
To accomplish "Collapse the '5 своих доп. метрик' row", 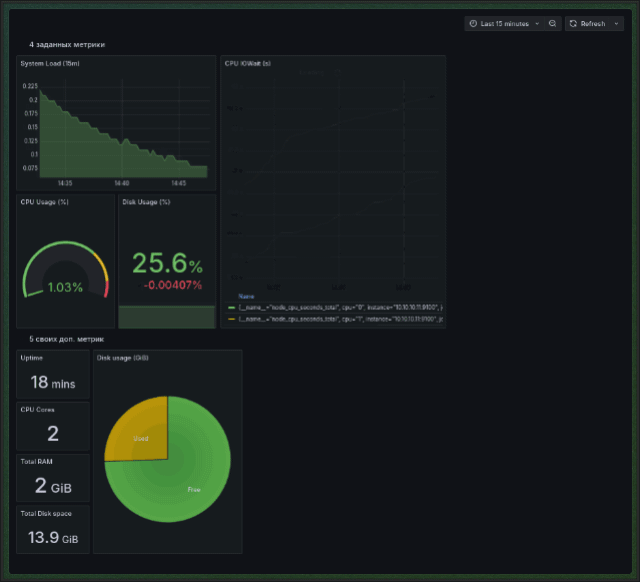I will click(67, 339).
